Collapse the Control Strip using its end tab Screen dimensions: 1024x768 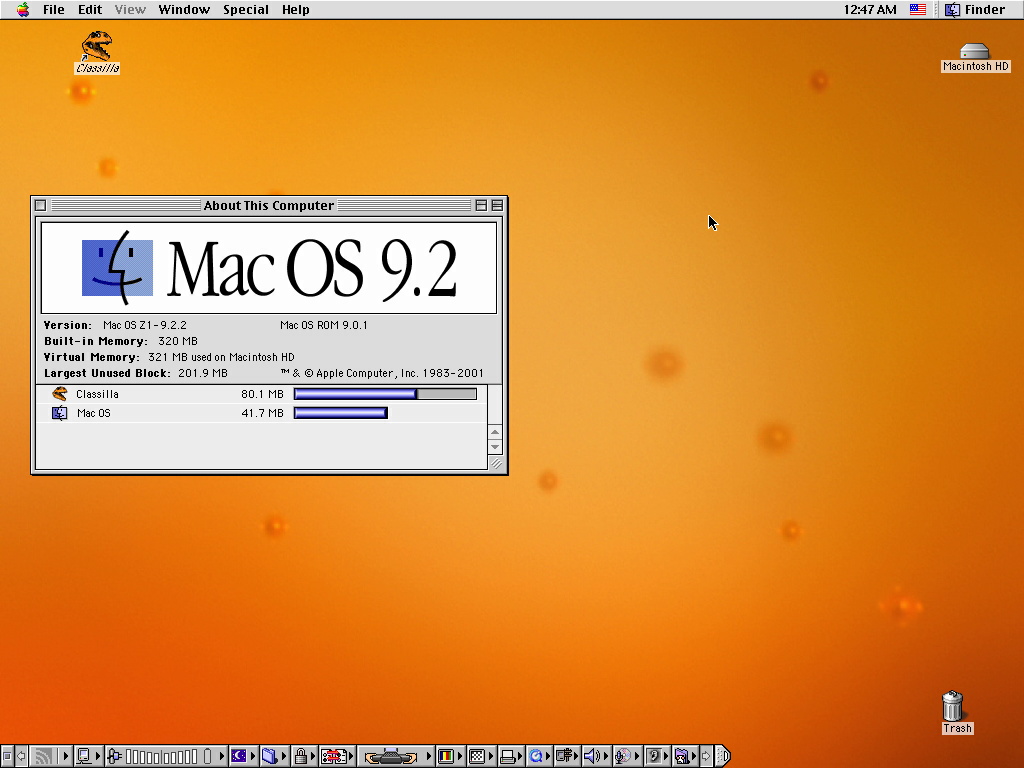coord(723,756)
